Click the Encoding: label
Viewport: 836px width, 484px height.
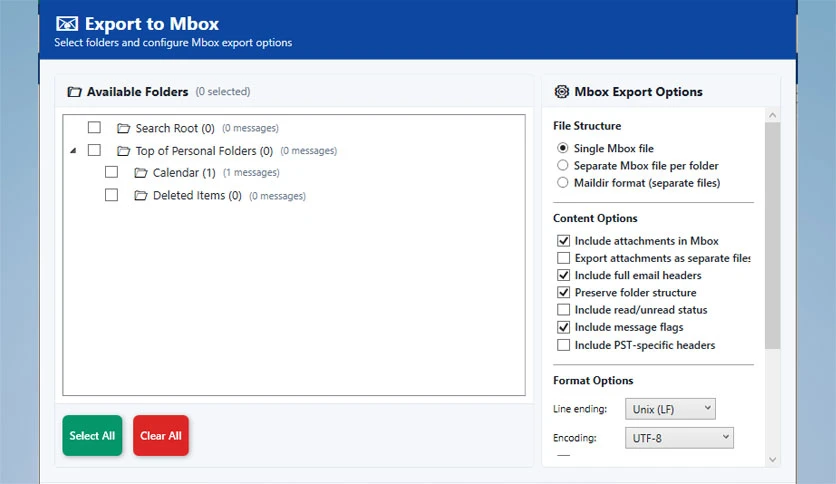[x=575, y=438]
